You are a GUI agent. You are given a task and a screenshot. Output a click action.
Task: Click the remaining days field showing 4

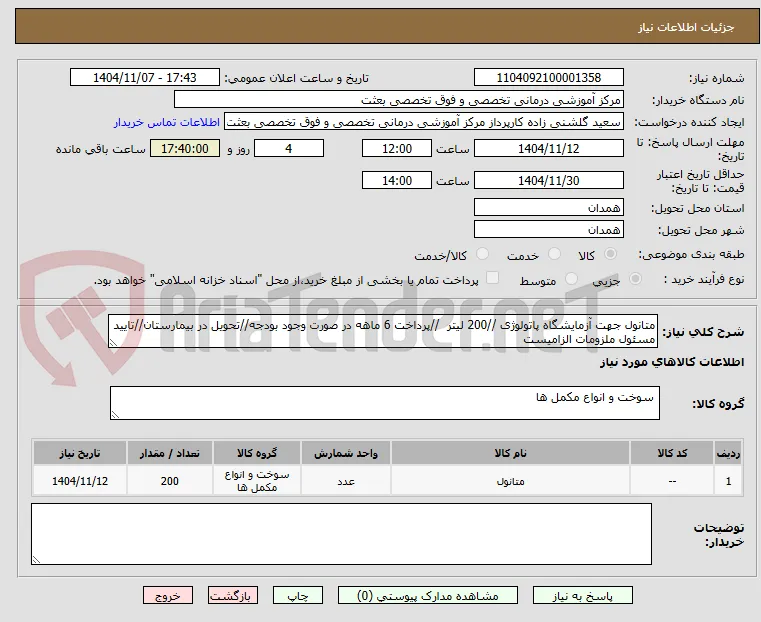point(289,148)
